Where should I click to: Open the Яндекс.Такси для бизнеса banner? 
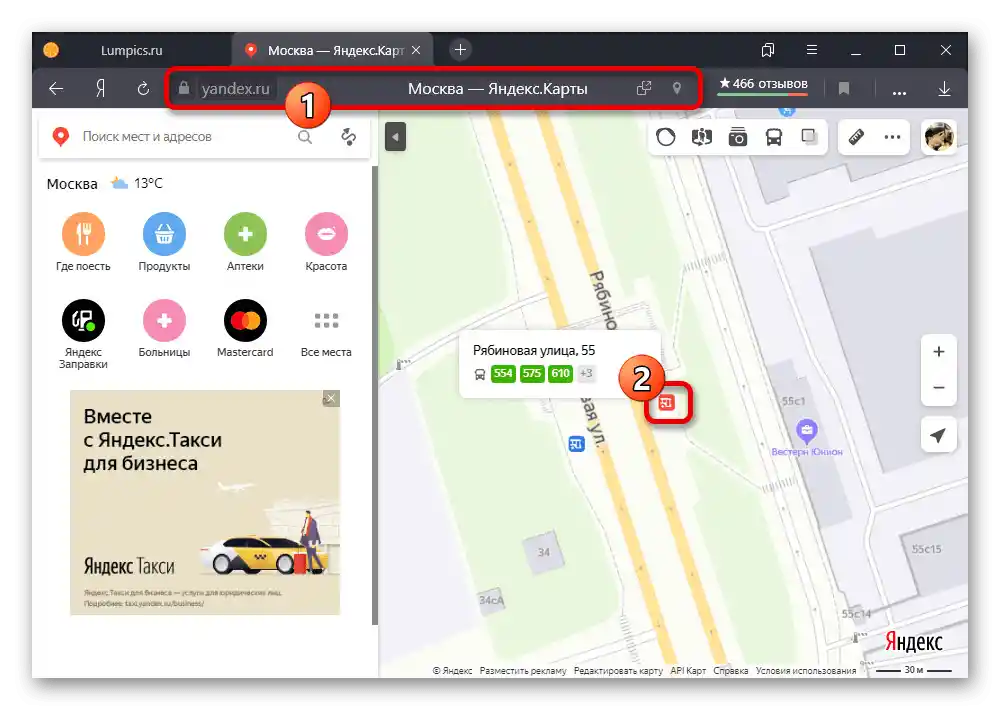point(205,503)
